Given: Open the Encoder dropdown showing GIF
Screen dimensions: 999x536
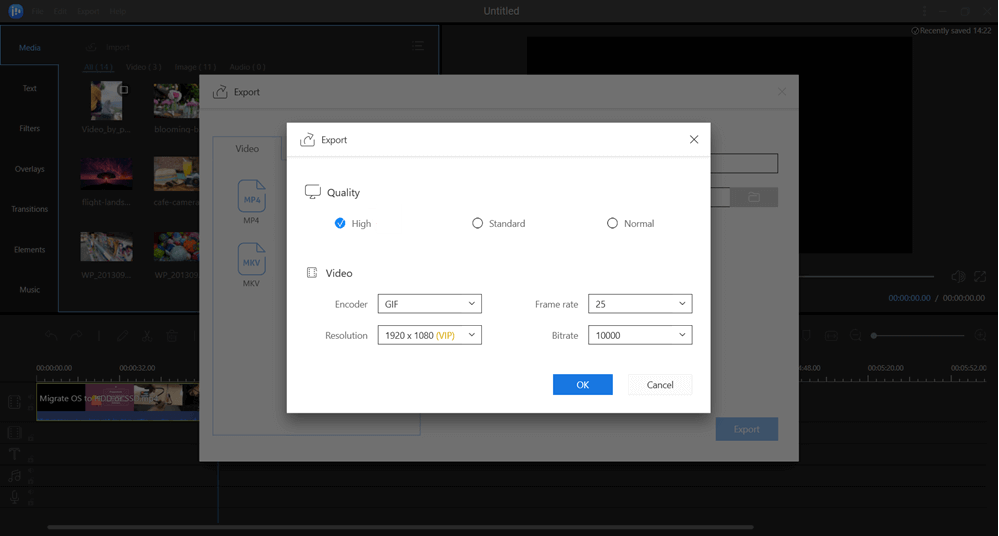Looking at the screenshot, I should coord(429,304).
